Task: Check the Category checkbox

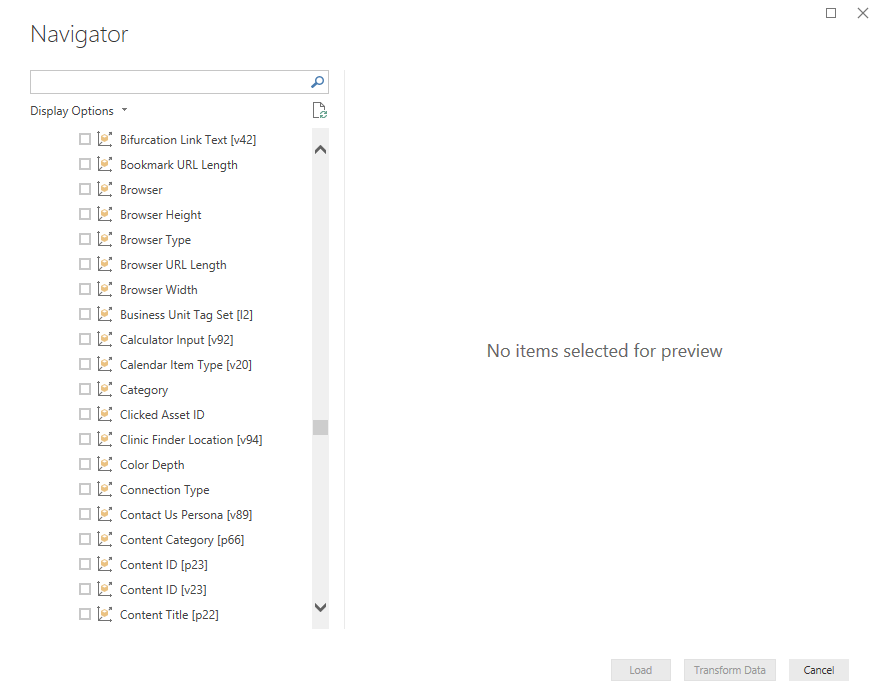Action: (85, 389)
